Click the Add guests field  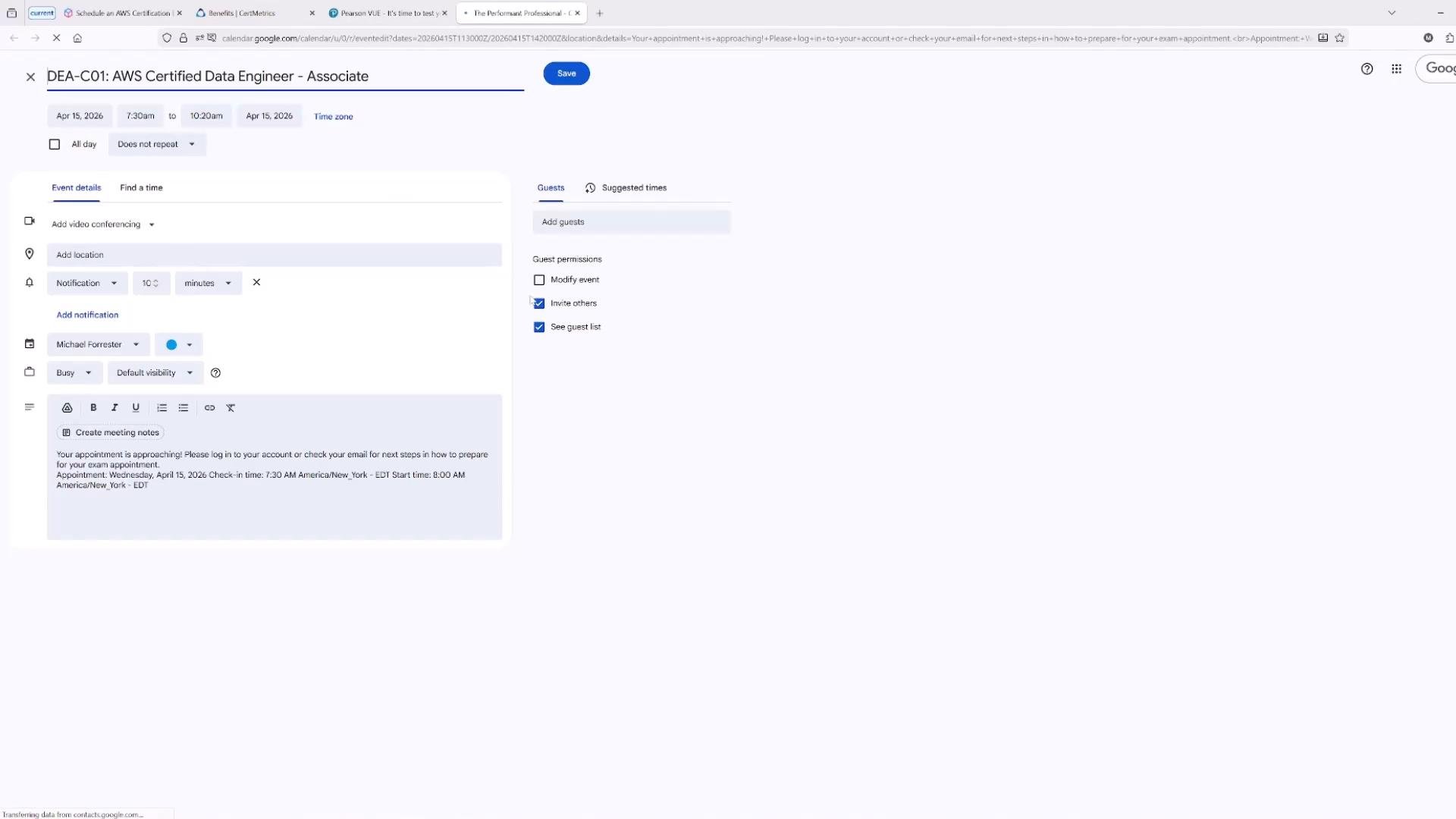coord(631,222)
